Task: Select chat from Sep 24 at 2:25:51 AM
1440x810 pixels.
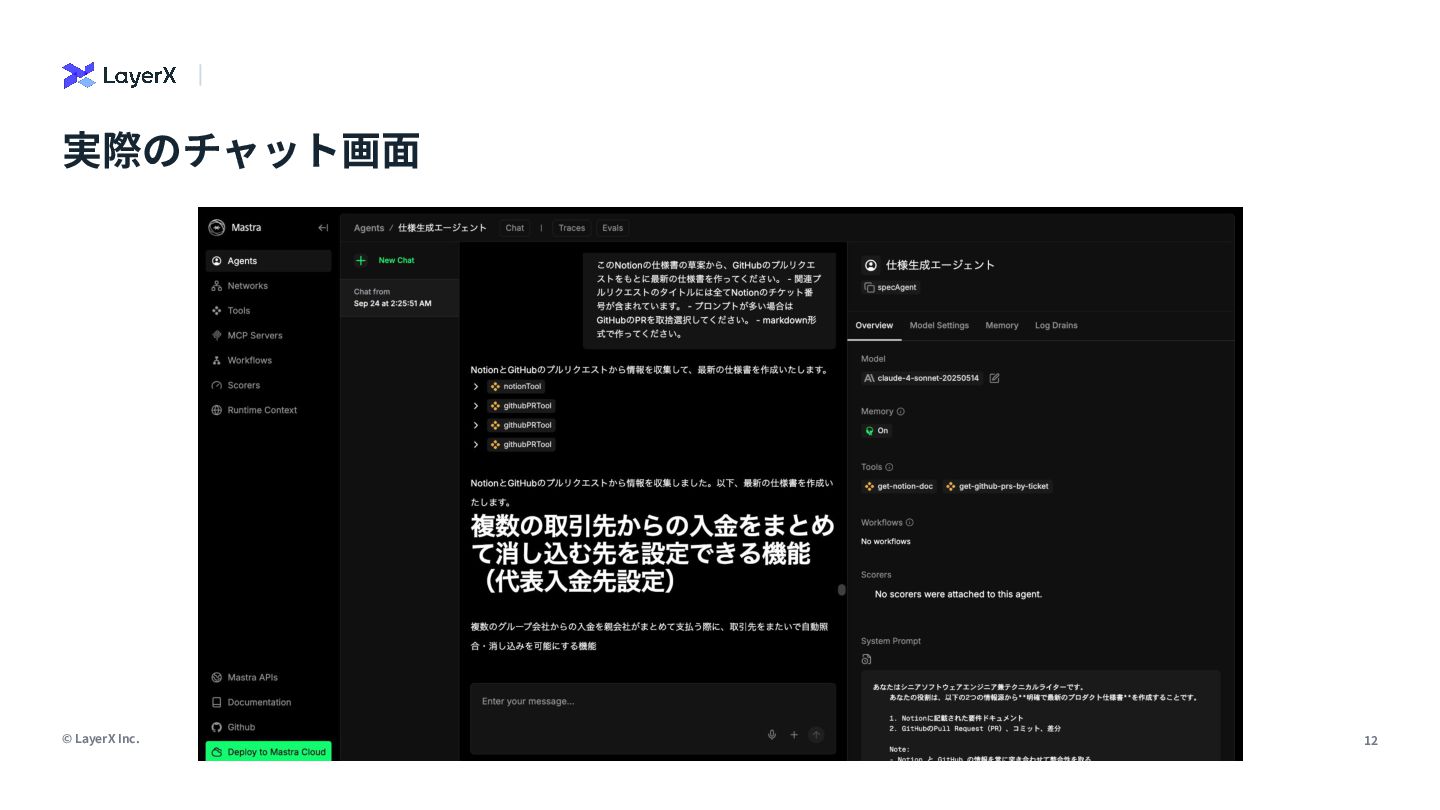Action: 399,297
